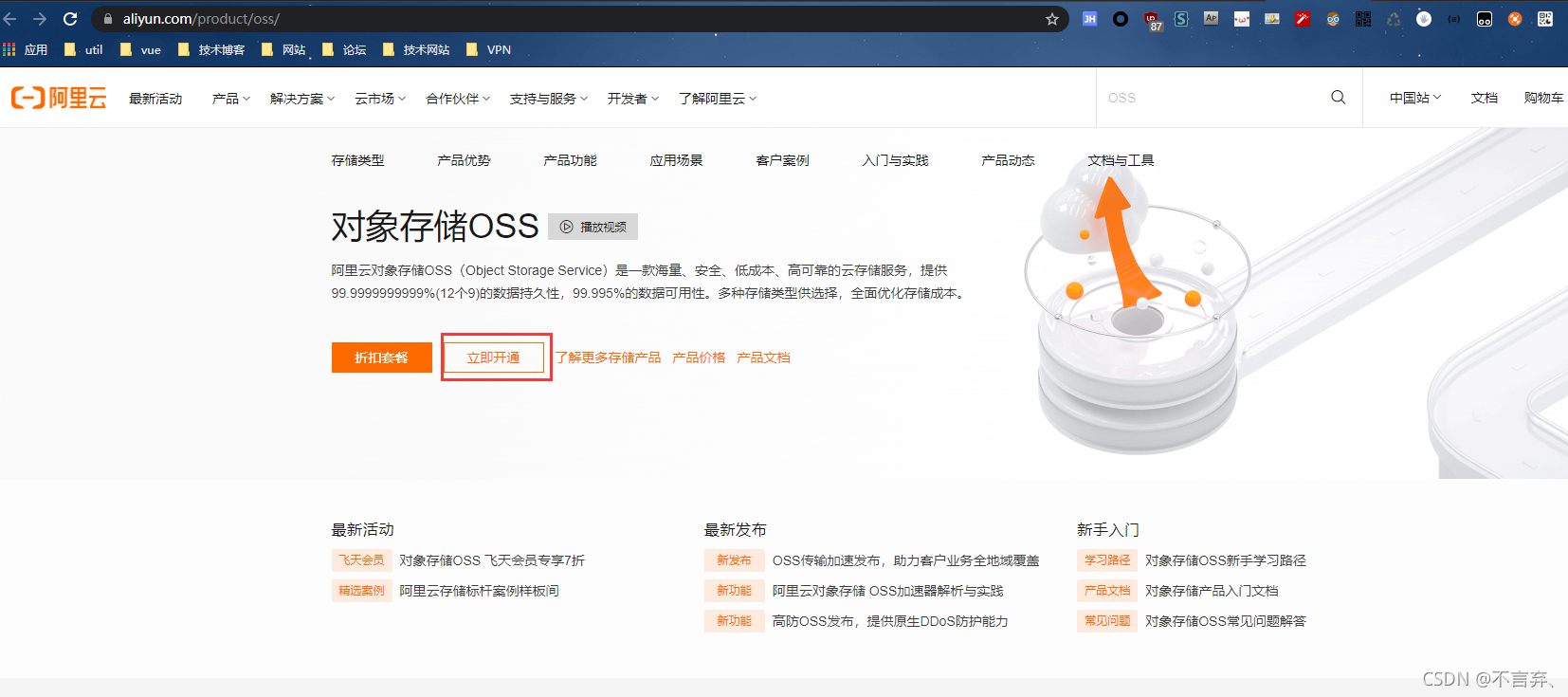Open 对象存储OSS新手学习路径 link

click(x=1225, y=560)
